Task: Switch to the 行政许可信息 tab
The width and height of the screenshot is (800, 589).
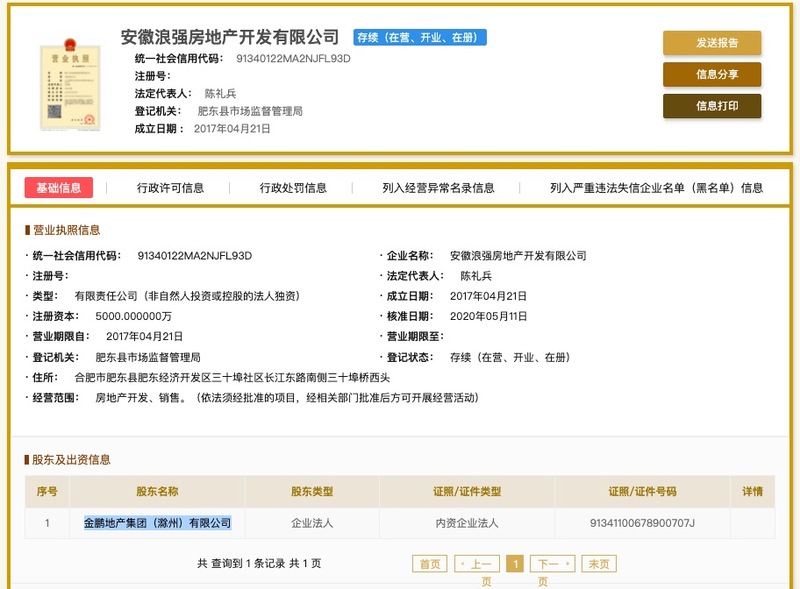Action: pyautogui.click(x=170, y=188)
